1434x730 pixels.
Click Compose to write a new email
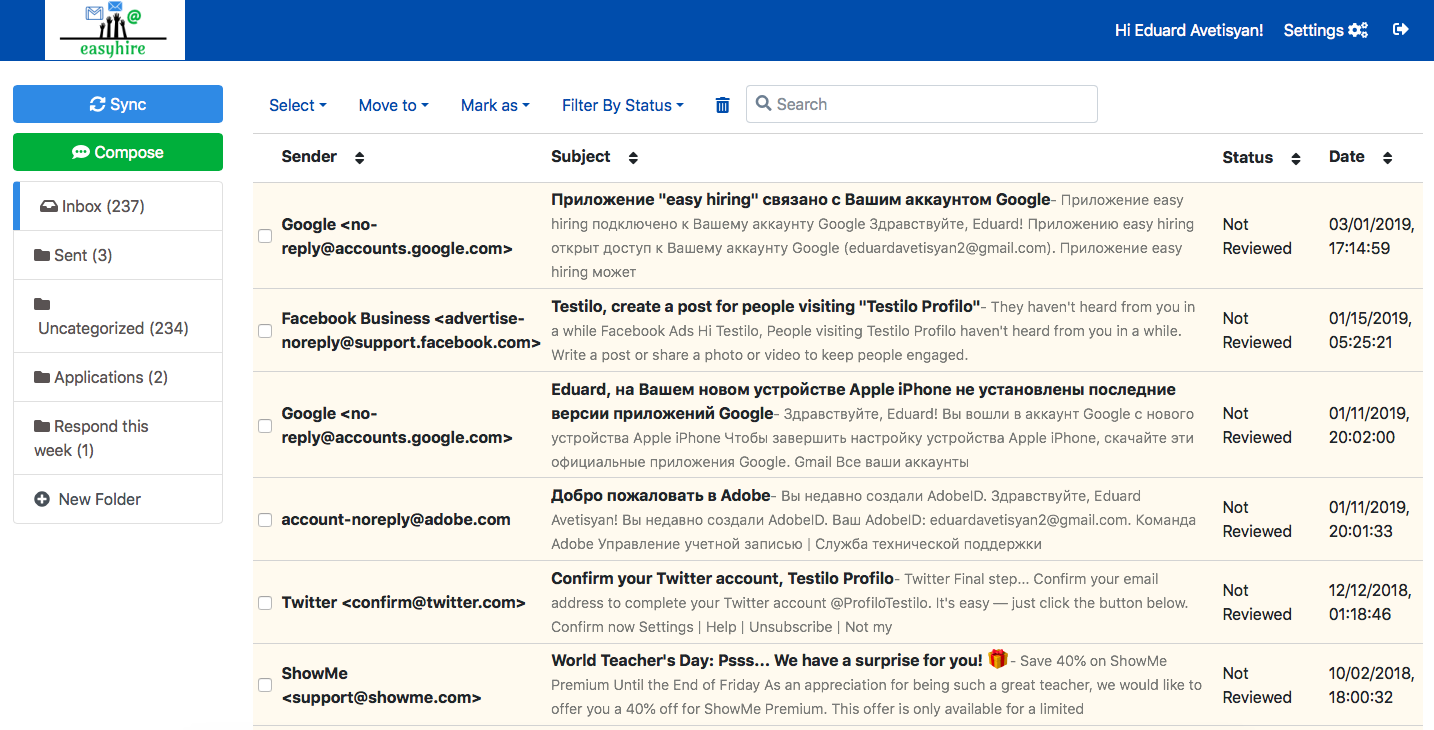117,152
